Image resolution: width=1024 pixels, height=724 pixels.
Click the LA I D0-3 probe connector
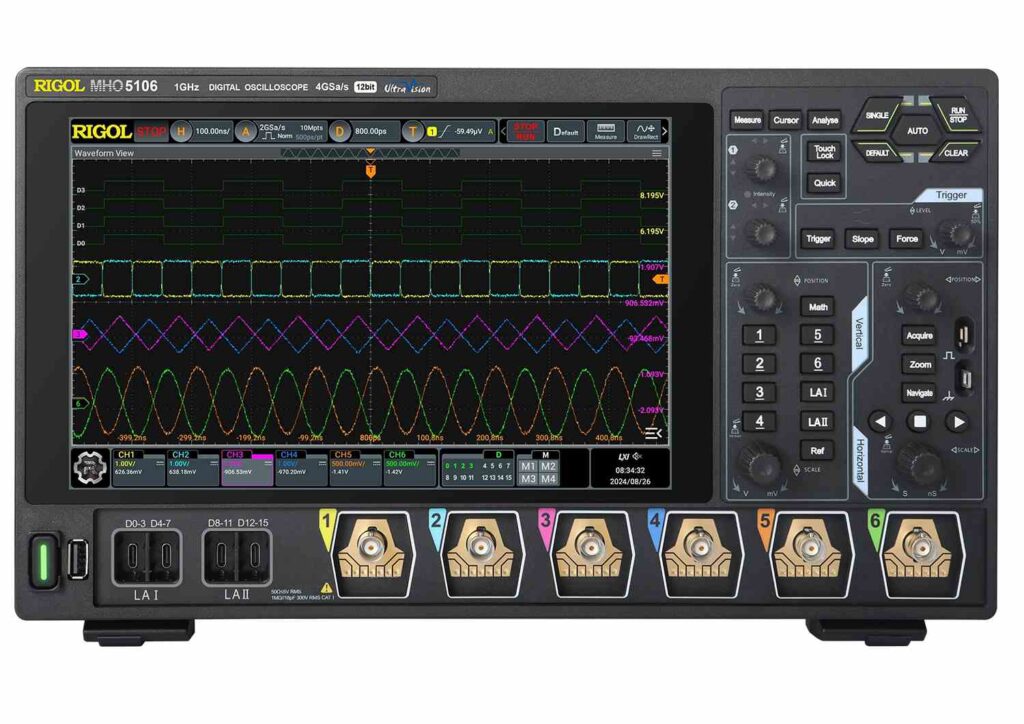[x=133, y=557]
